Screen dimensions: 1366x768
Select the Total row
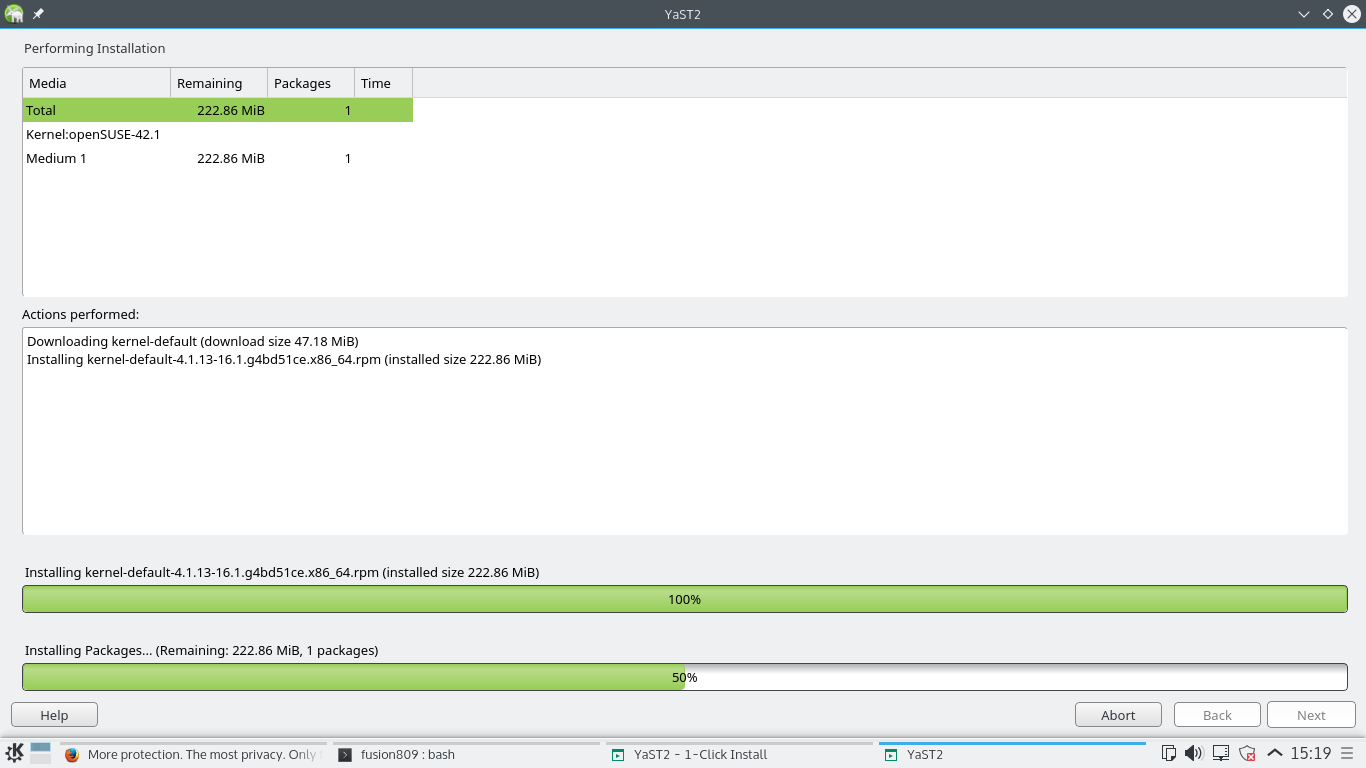218,110
